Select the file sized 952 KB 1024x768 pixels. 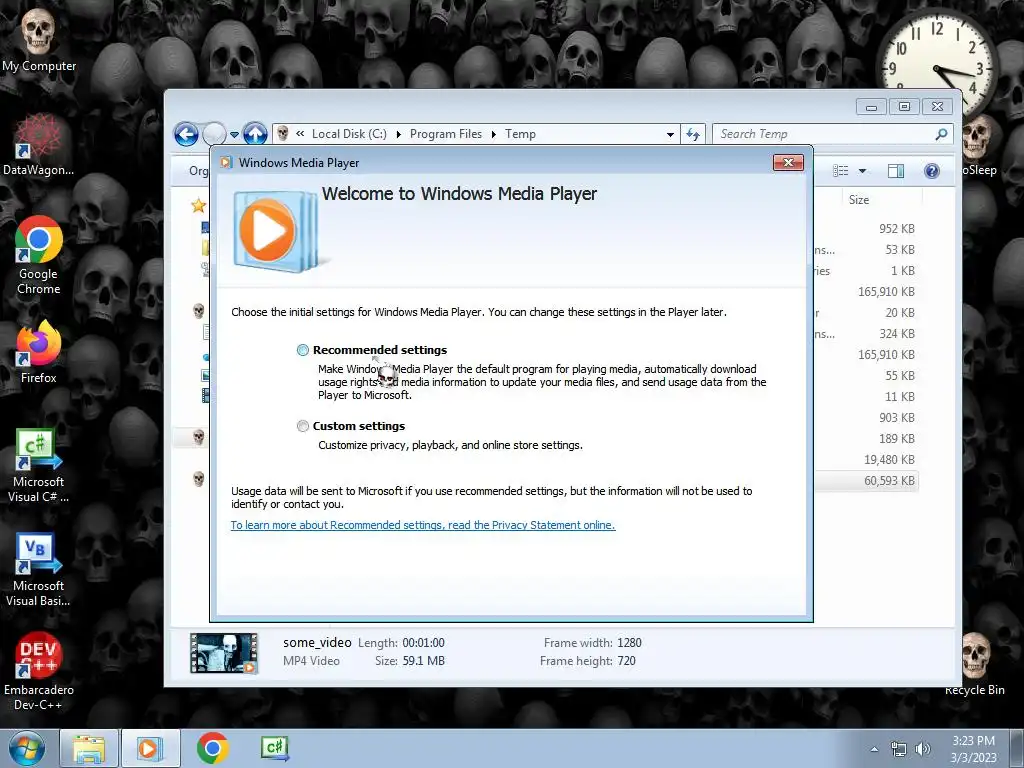tap(896, 229)
